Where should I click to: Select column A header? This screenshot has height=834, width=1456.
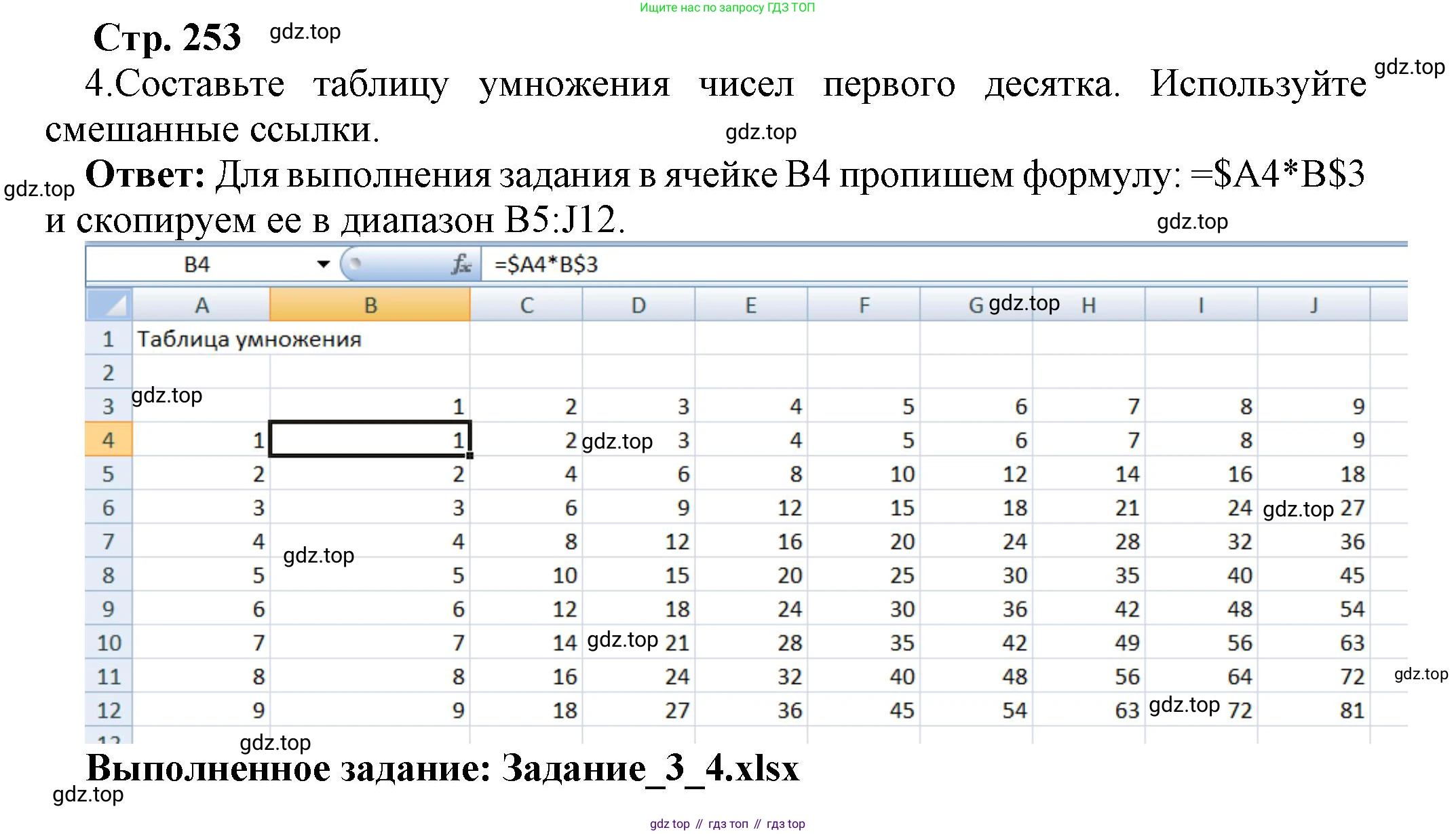pos(202,305)
